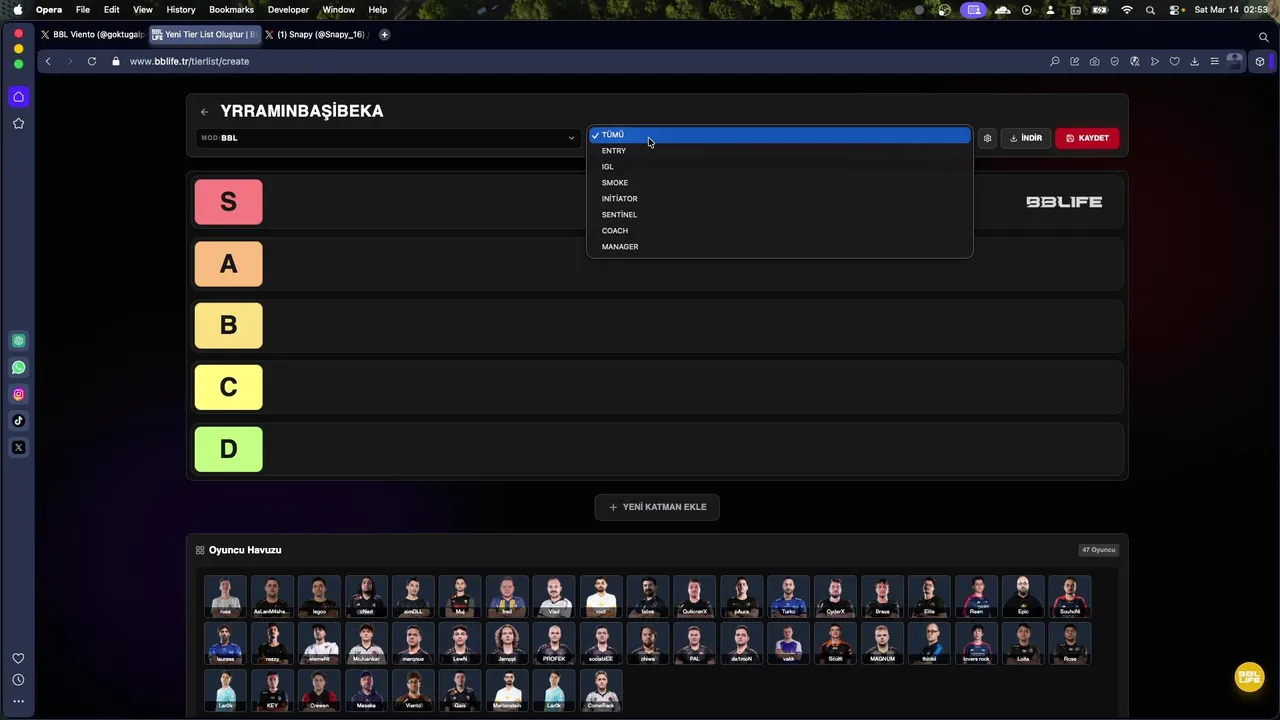Select player card Elite
The height and width of the screenshot is (720, 1280).
(929, 596)
